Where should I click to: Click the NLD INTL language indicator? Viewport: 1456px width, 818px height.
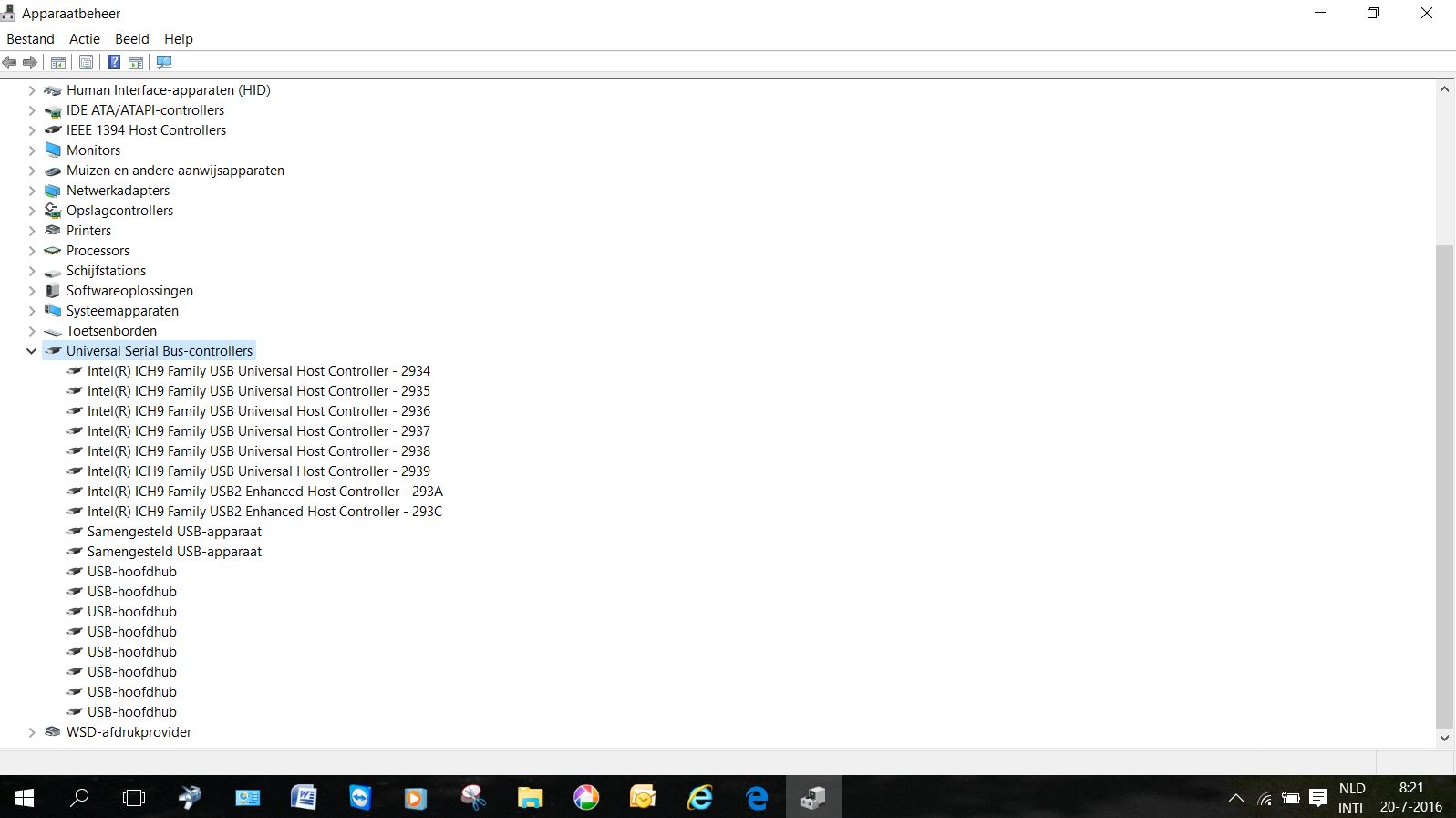coord(1352,798)
